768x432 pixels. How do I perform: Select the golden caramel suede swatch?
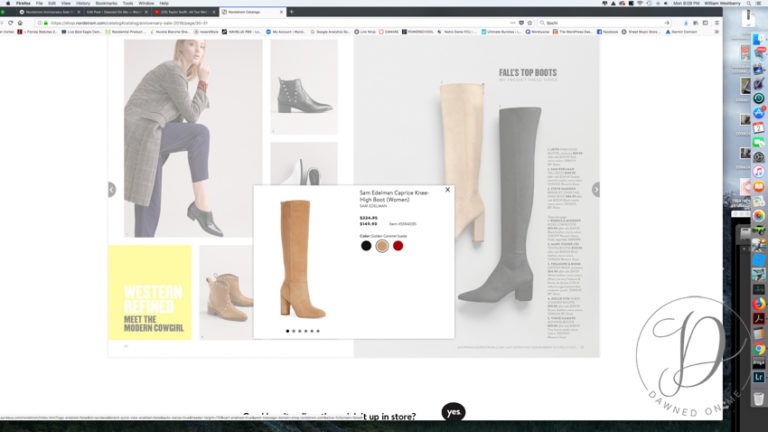(x=382, y=246)
